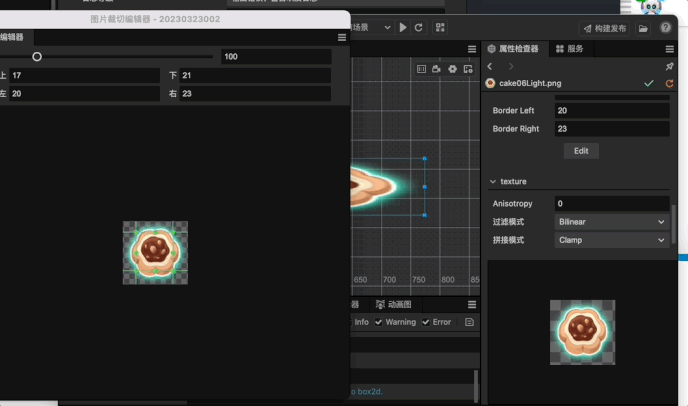Go forward in inspector history
The image size is (688, 406).
511,66
